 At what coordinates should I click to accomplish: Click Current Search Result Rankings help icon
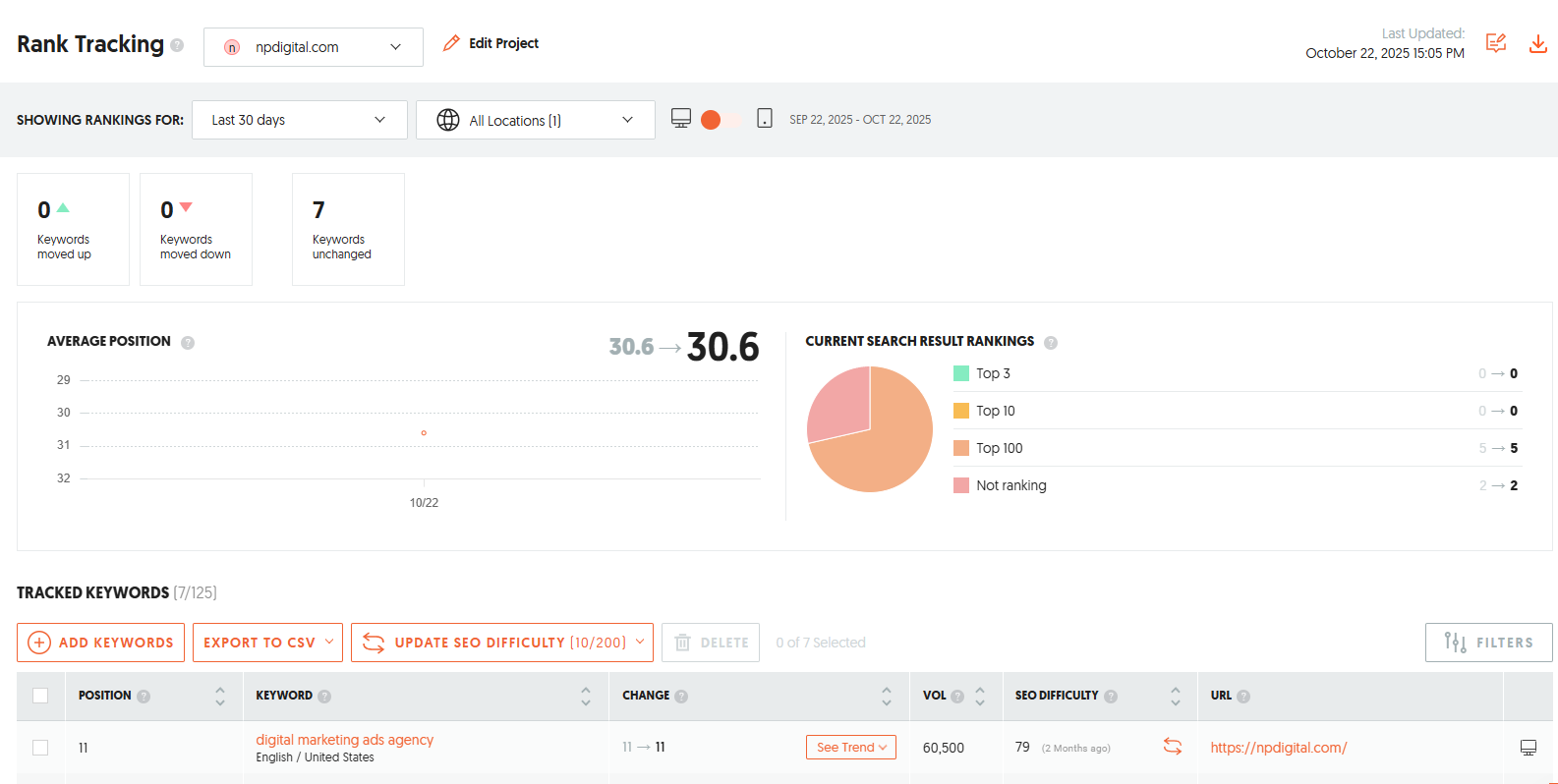click(x=1051, y=343)
